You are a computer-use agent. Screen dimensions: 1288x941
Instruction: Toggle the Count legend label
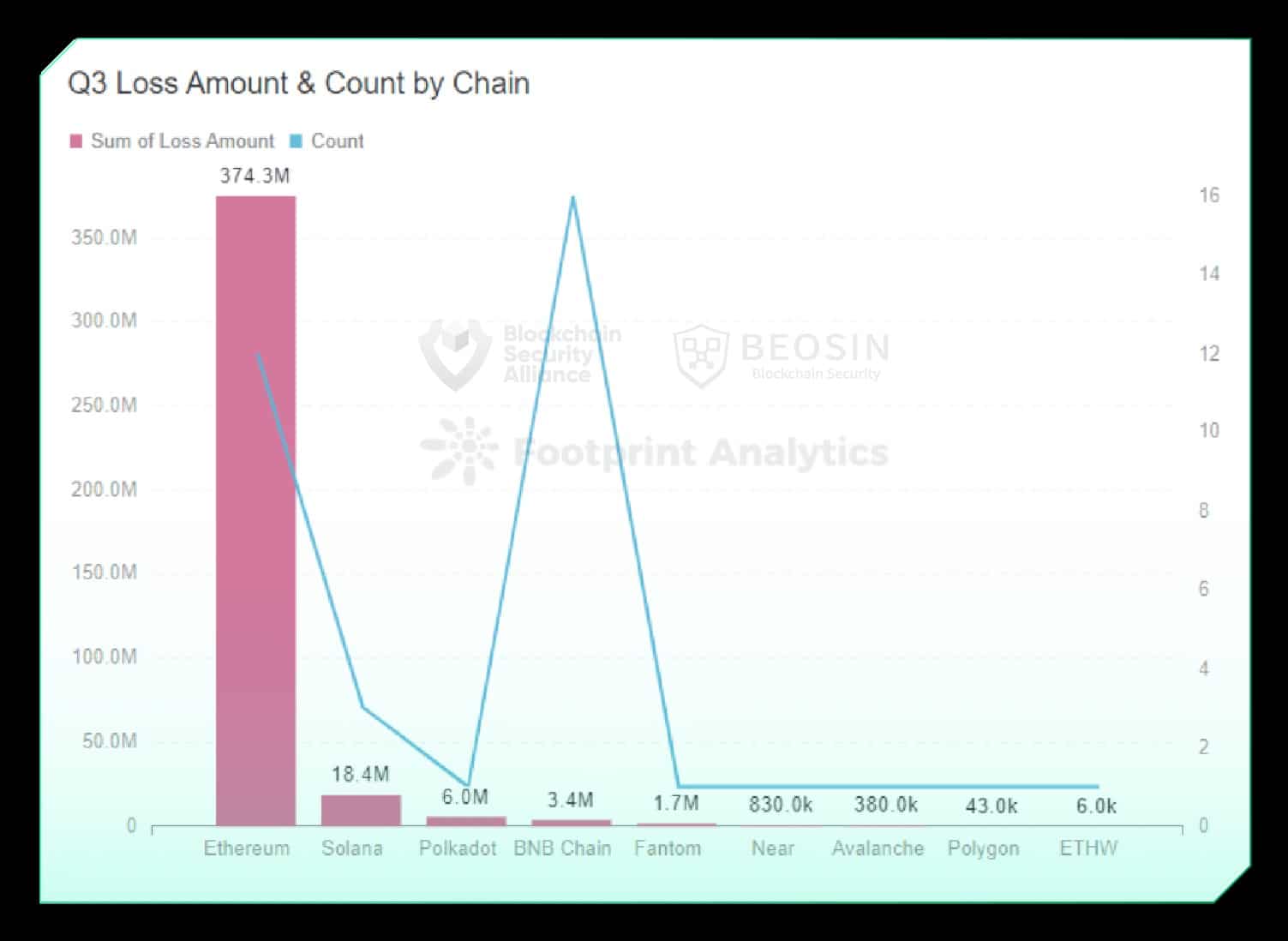click(x=337, y=141)
